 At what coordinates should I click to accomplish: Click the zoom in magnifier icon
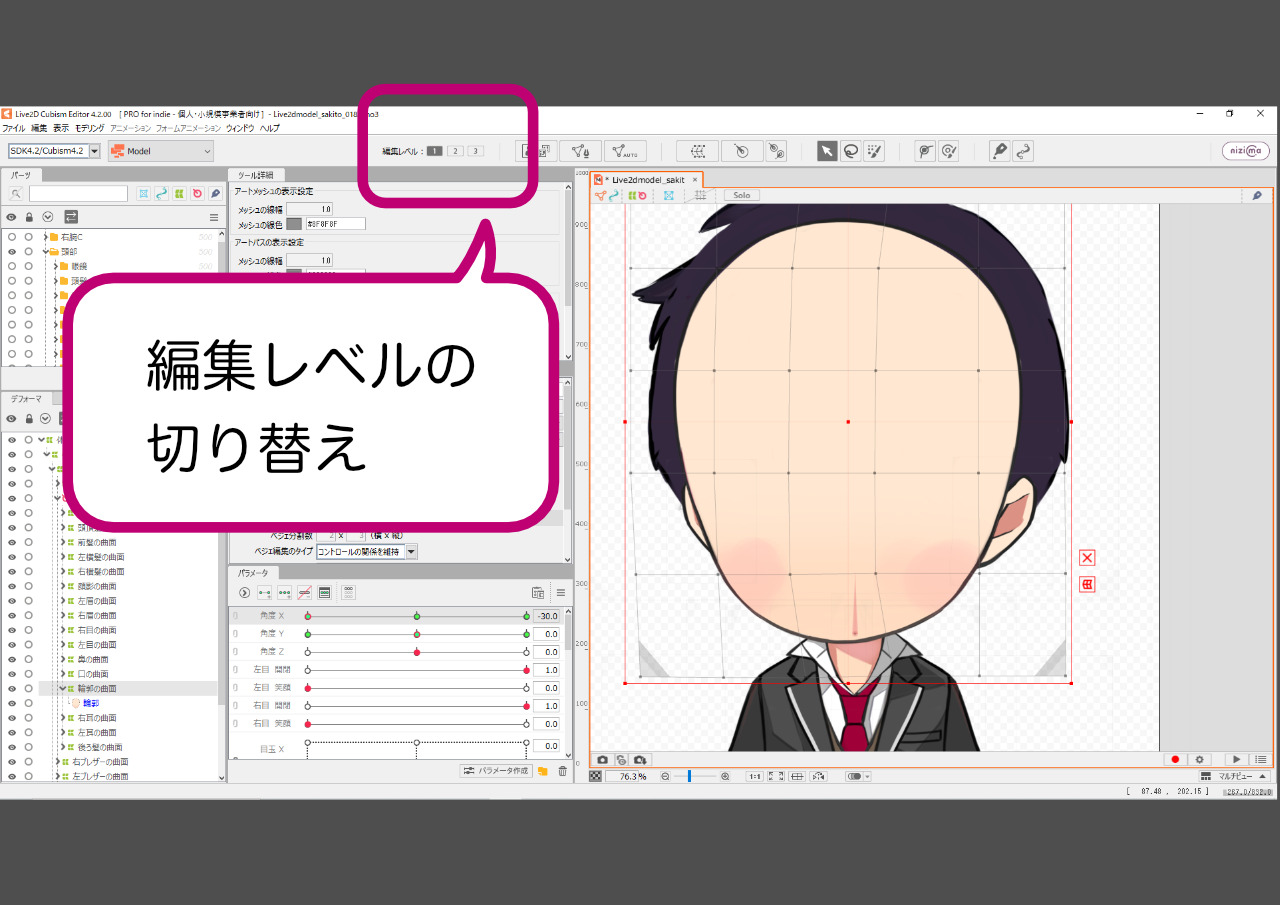[x=725, y=776]
